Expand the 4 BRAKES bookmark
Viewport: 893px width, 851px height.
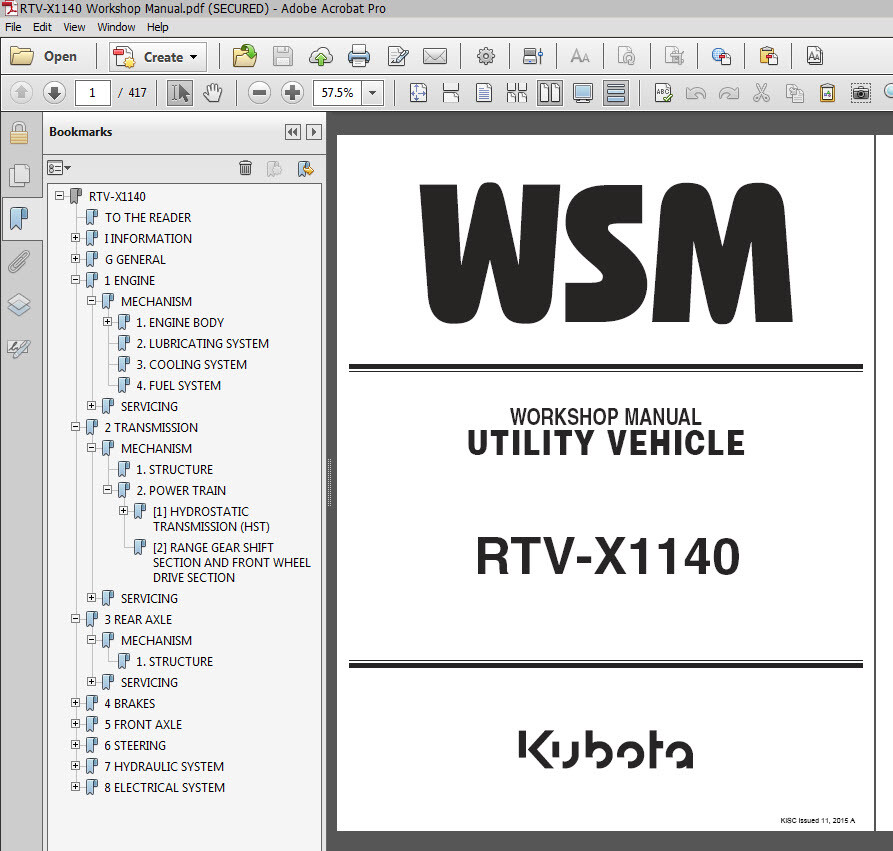click(x=75, y=702)
